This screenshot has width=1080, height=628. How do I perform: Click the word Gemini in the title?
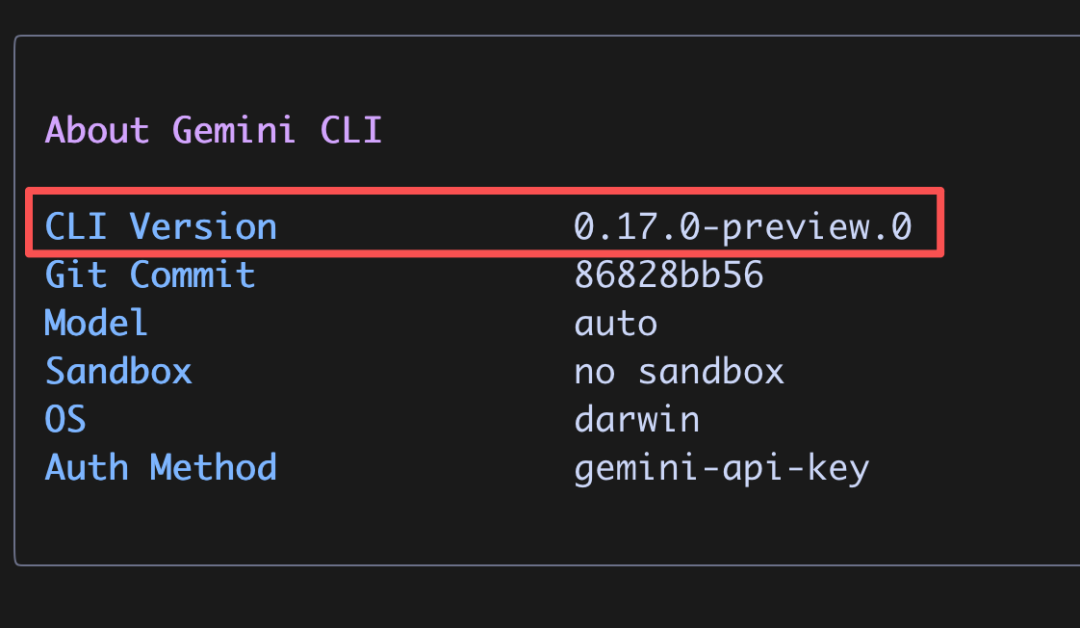pyautogui.click(x=234, y=130)
